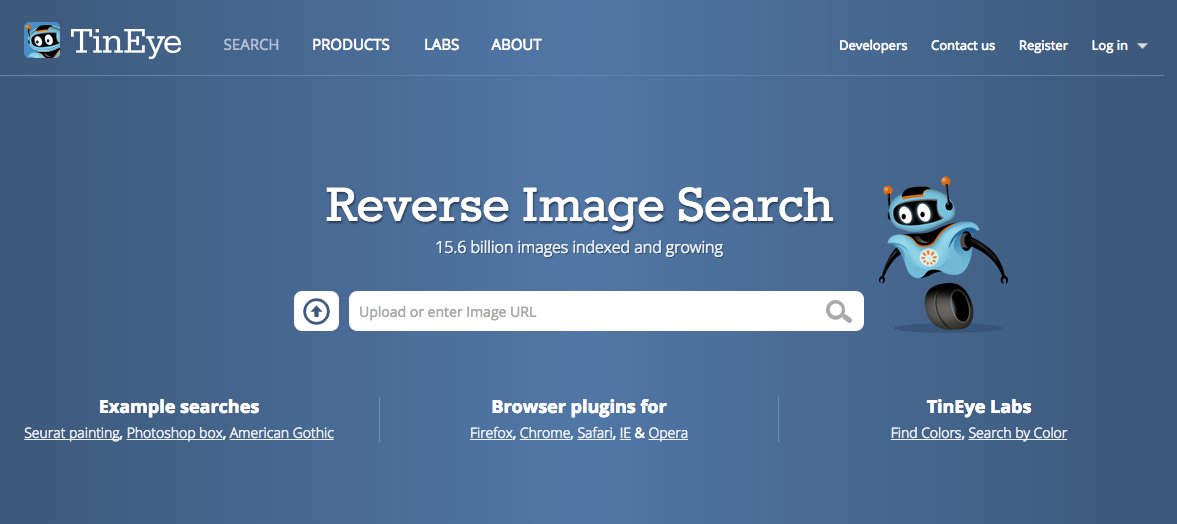Open the PRODUCTS menu

click(351, 45)
